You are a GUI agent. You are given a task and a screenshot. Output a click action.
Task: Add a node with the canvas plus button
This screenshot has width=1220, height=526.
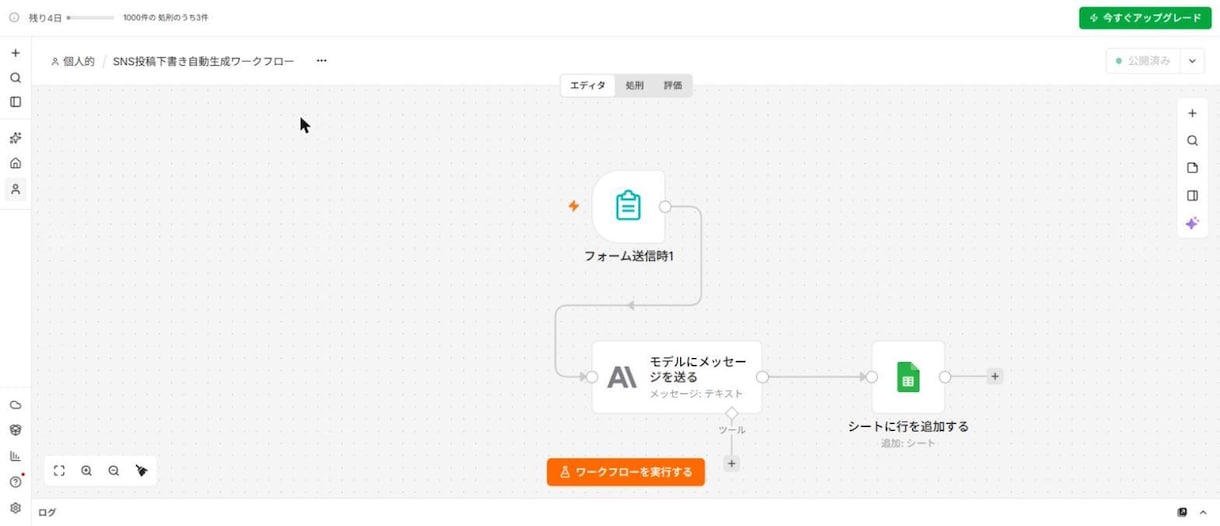click(x=1192, y=113)
